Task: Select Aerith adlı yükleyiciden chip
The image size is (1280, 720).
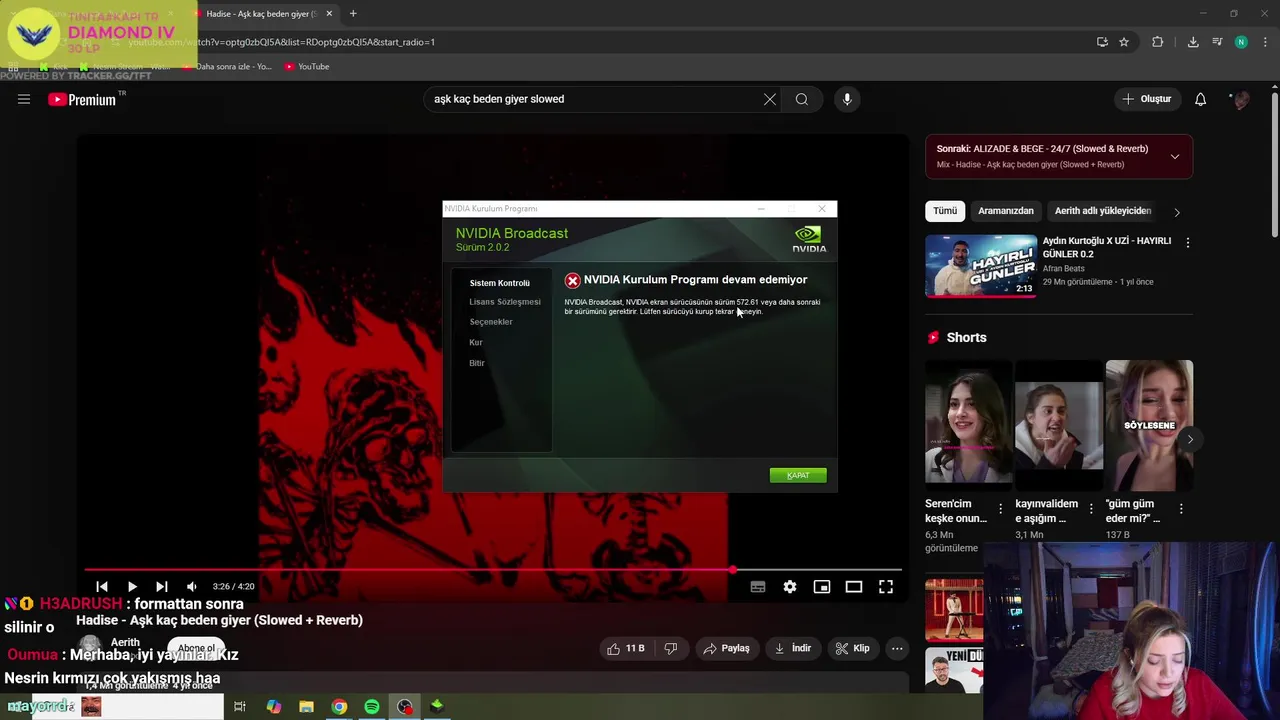Action: (x=1103, y=211)
